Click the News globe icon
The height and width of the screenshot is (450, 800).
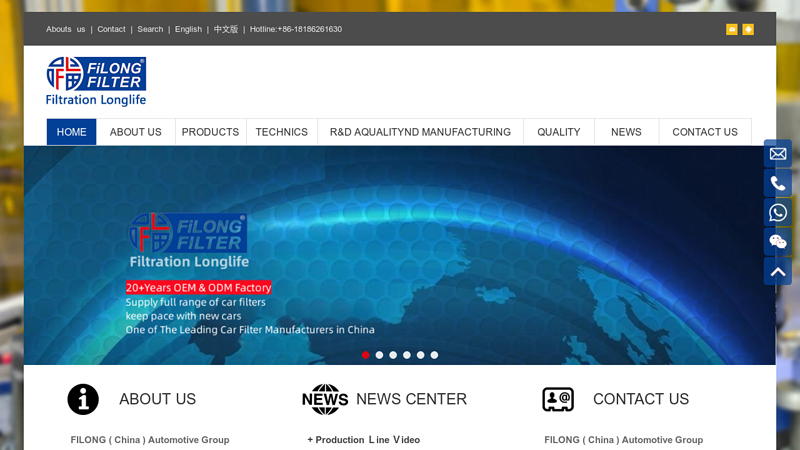325,399
